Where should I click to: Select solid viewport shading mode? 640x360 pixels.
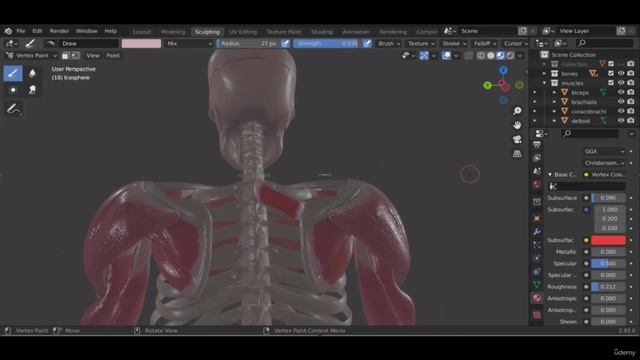pos(491,56)
